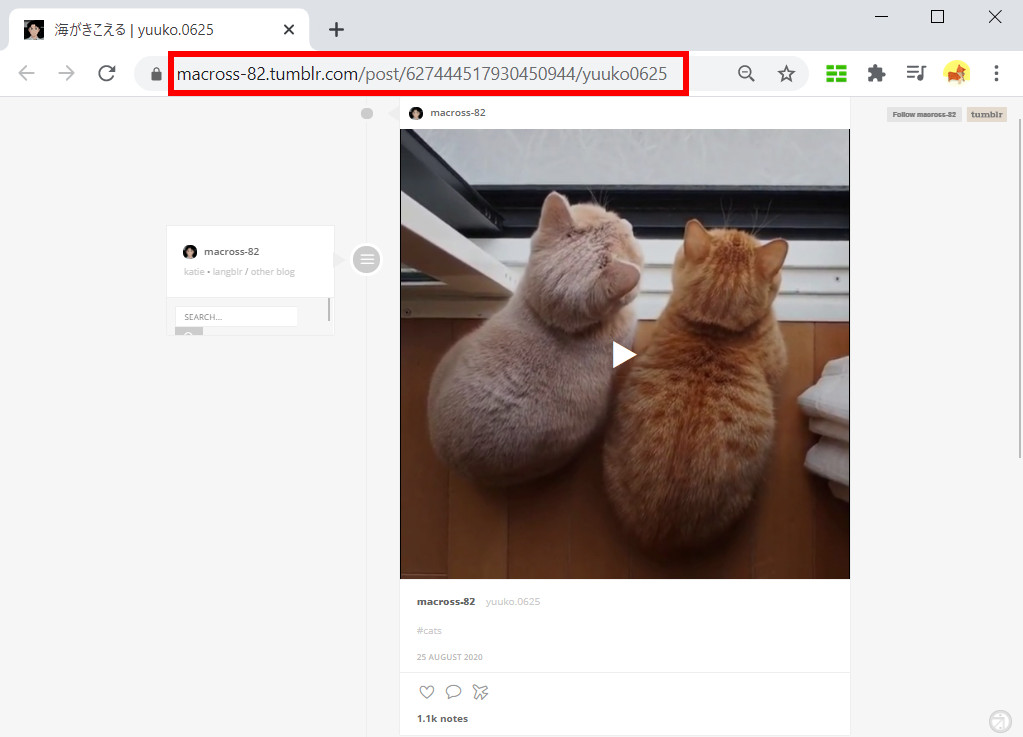Open the Chrome three-dot menu

coord(996,73)
